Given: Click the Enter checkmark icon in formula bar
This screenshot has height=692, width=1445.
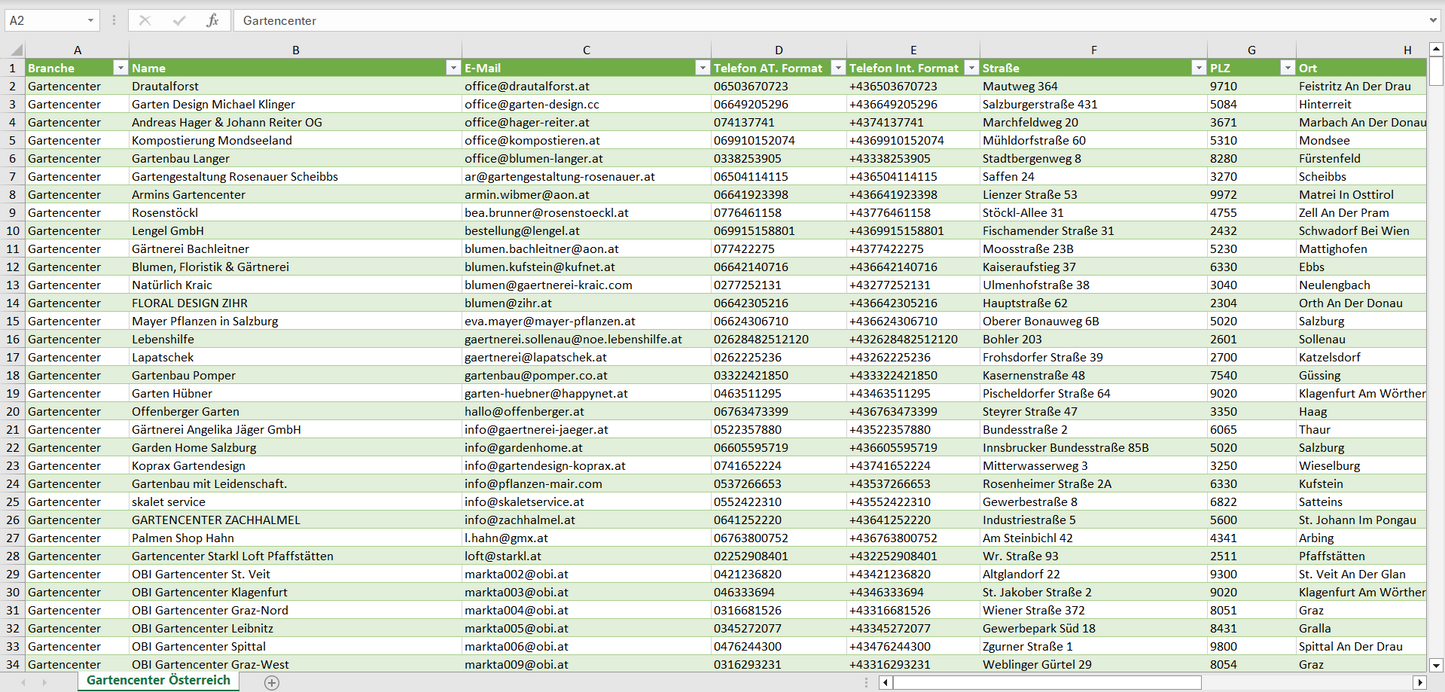Looking at the screenshot, I should [x=179, y=20].
